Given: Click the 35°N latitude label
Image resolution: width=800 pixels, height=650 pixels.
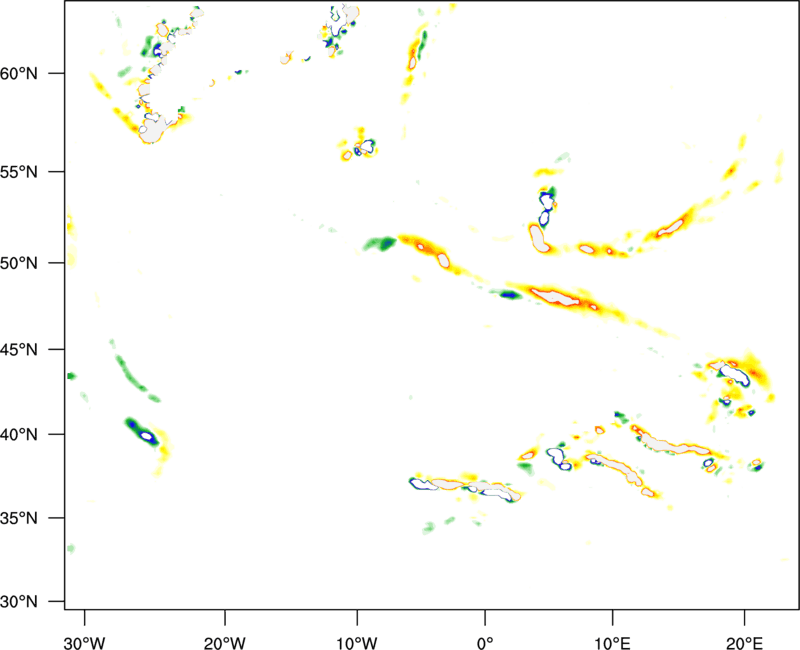Looking at the screenshot, I should coord(19,518).
